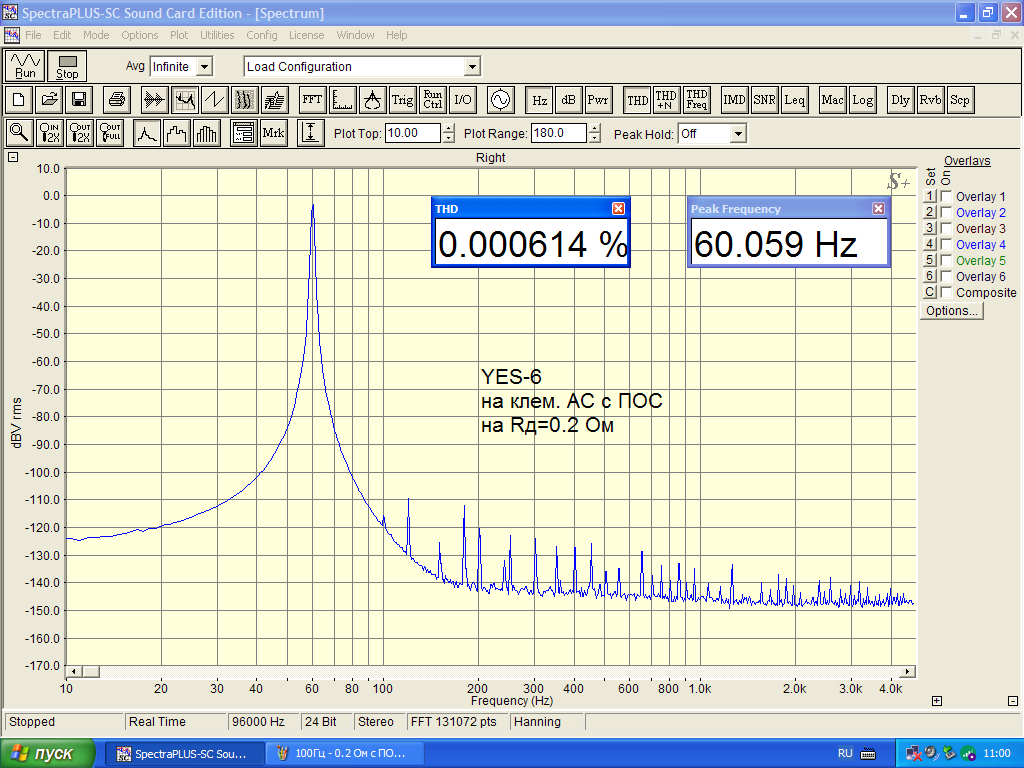Enable the Overlay 1 checkbox
This screenshot has width=1024, height=768.
(946, 197)
